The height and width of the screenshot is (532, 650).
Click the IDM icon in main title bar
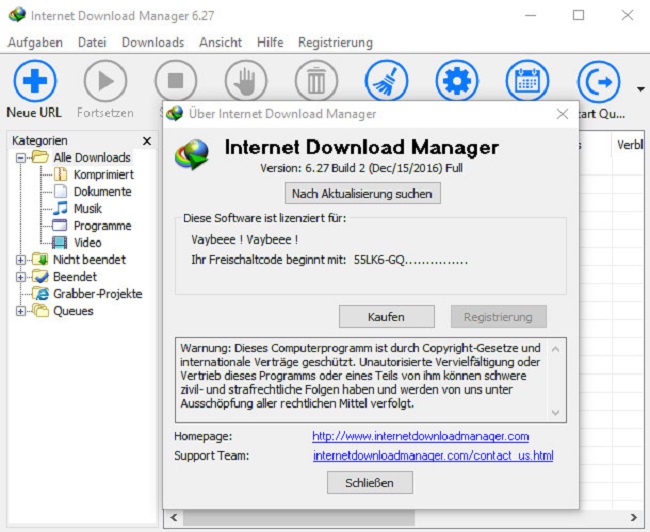click(17, 15)
